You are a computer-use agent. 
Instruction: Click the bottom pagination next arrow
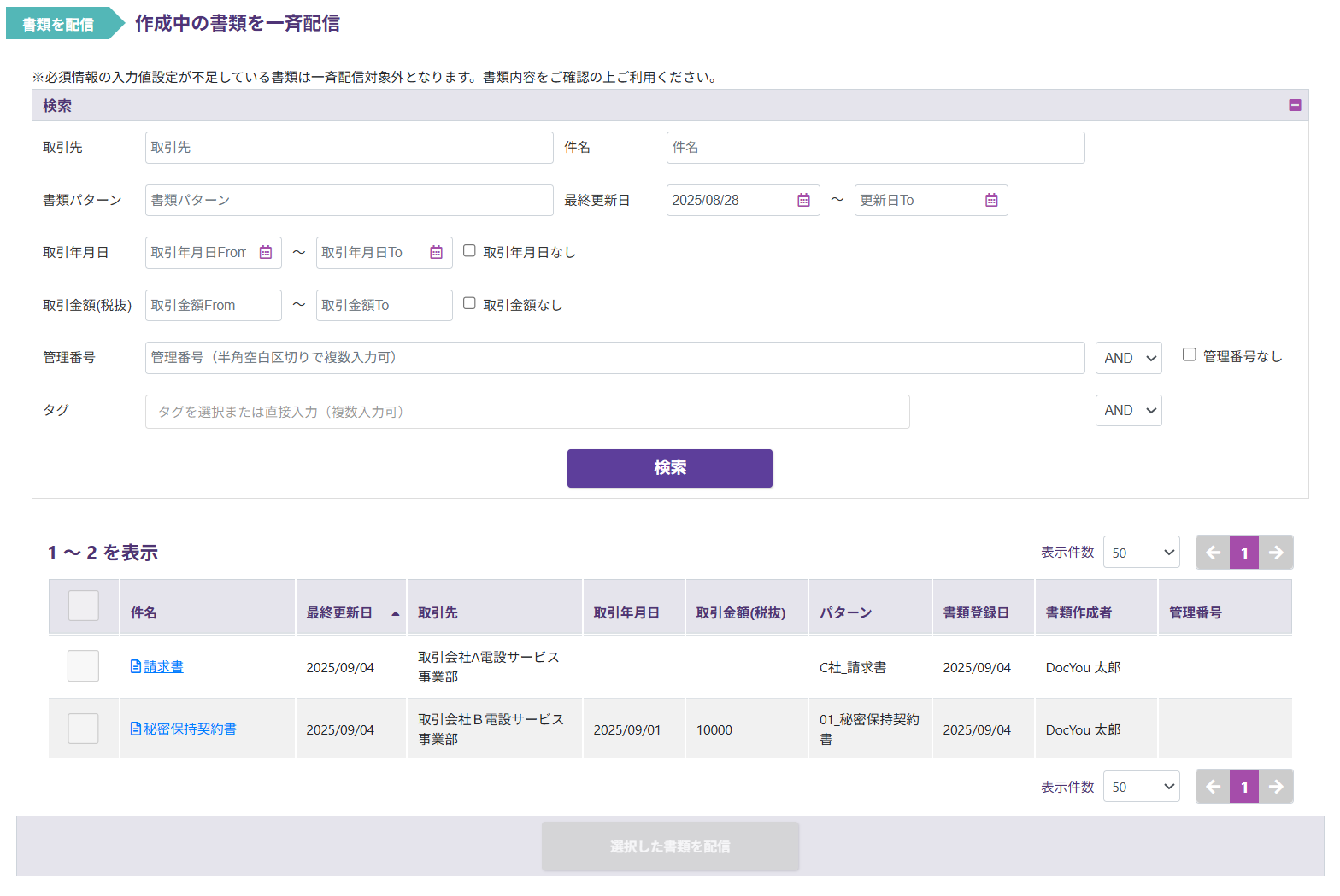(1276, 787)
